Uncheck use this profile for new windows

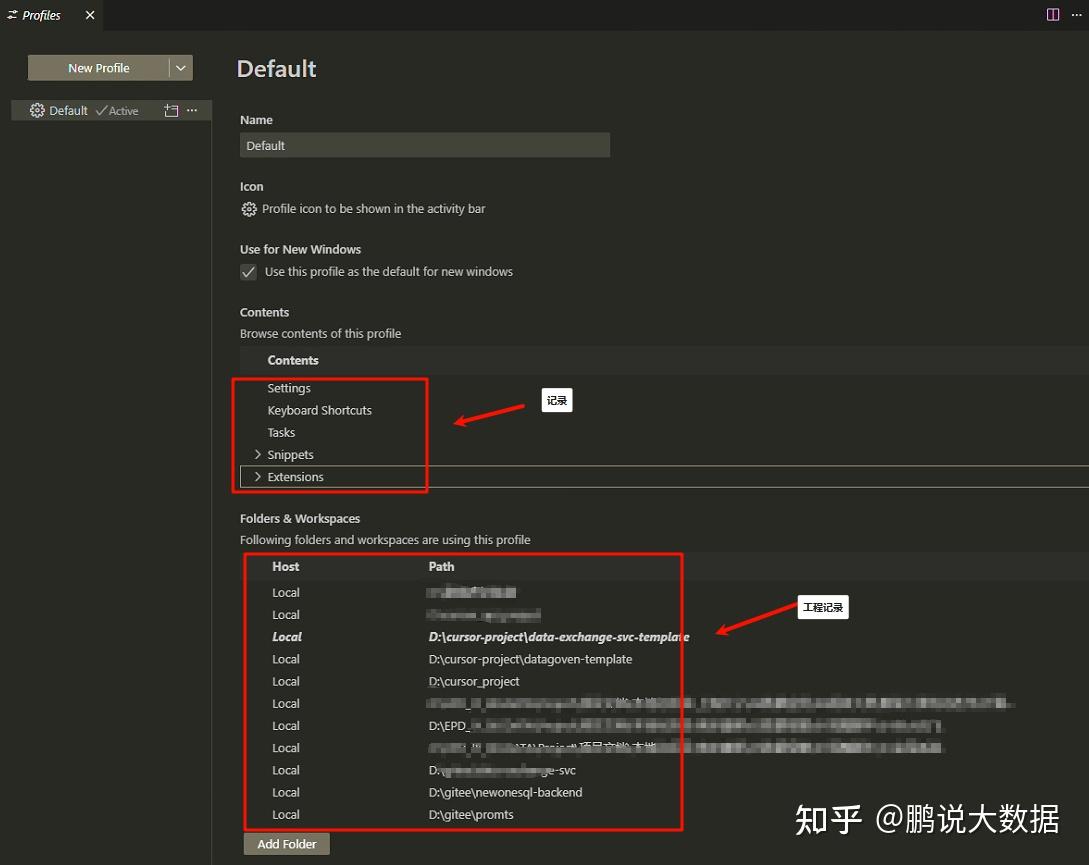[249, 272]
